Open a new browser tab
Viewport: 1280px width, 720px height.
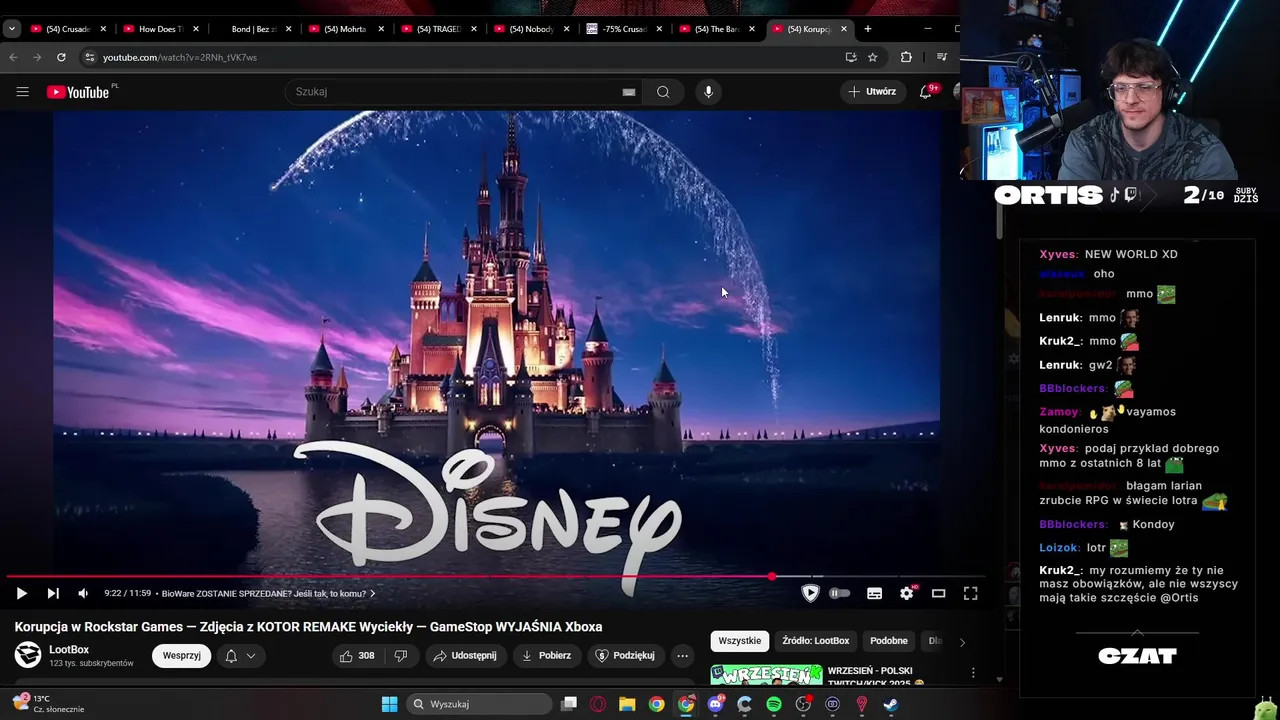click(867, 29)
